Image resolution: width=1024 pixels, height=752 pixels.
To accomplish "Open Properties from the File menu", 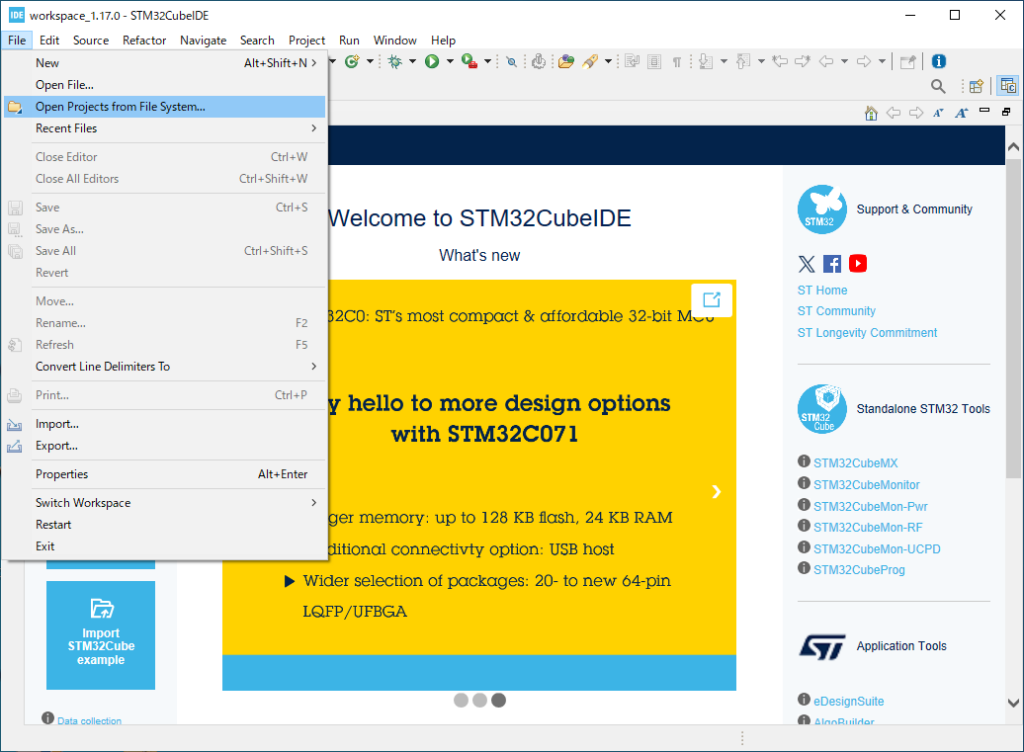I will tap(165, 474).
